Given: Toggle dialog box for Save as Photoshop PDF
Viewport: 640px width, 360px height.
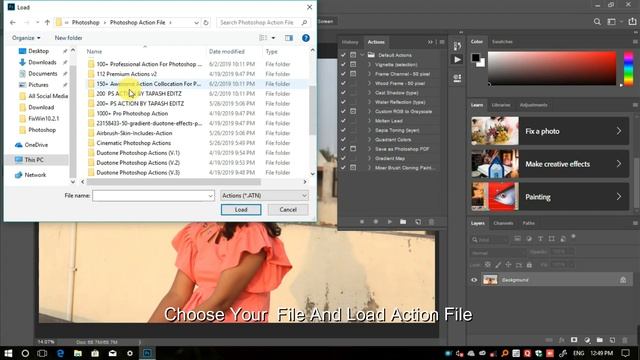Looking at the screenshot, I should (x=353, y=149).
